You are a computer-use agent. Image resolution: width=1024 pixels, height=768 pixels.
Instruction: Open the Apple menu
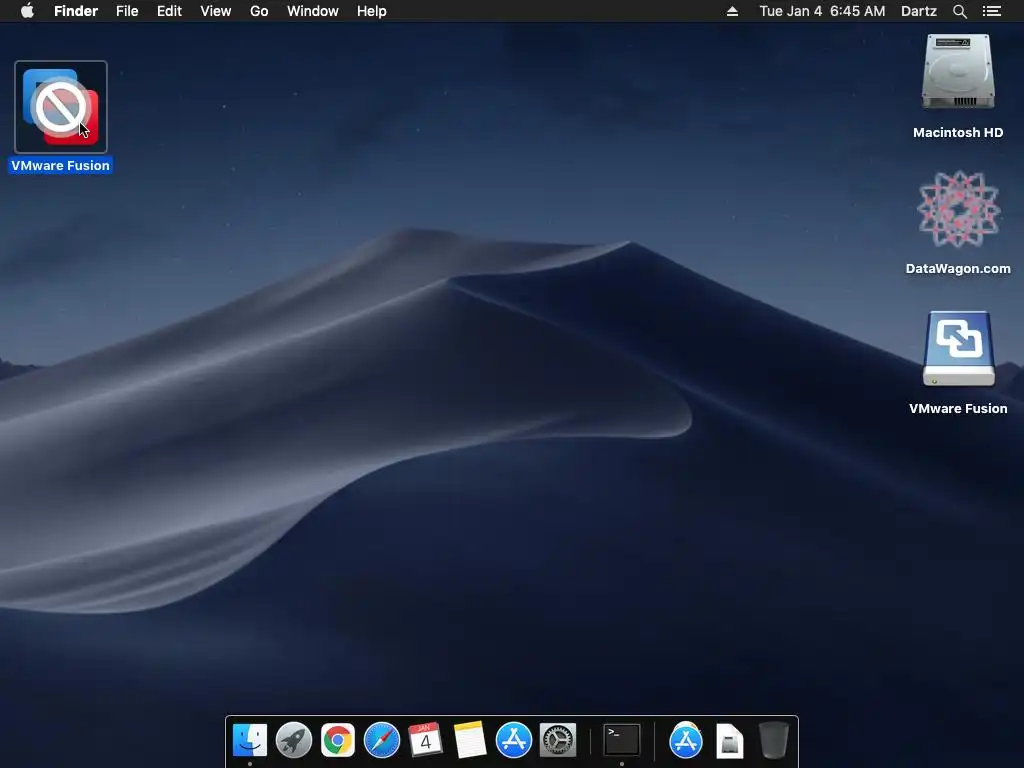pyautogui.click(x=27, y=11)
